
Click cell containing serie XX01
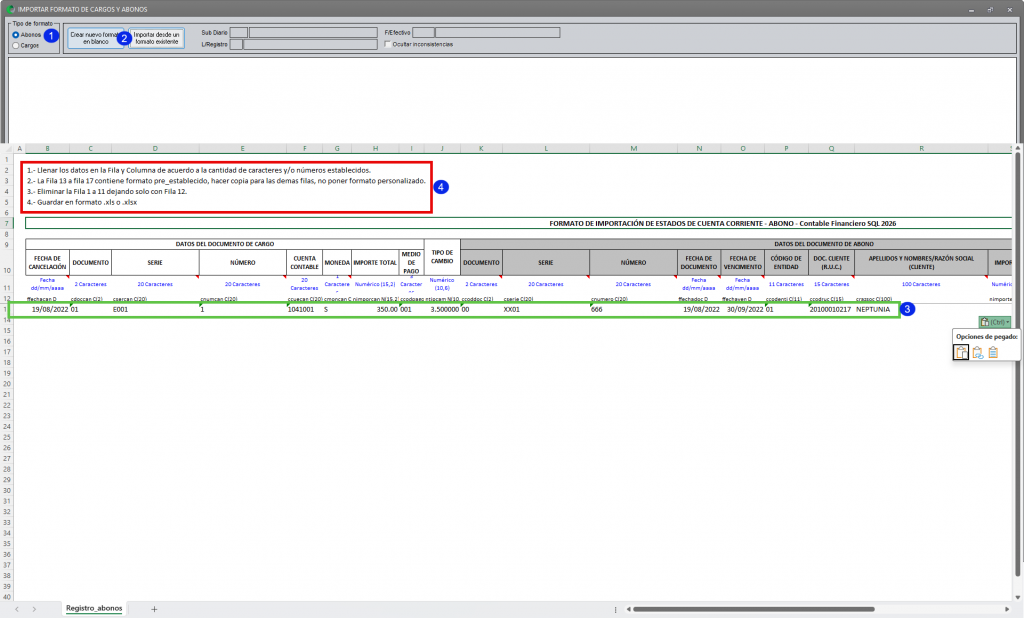pos(546,310)
